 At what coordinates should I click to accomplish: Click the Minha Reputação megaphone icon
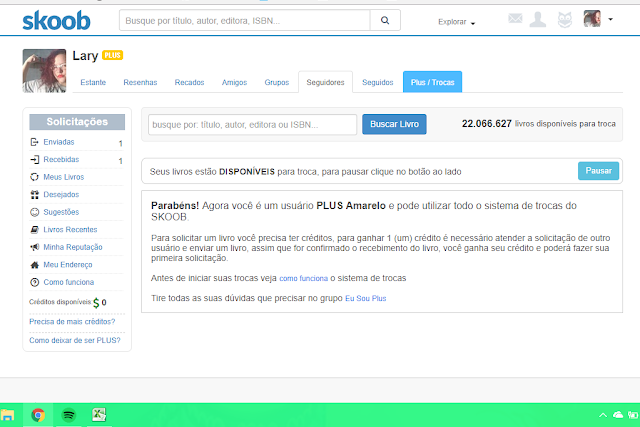point(35,247)
